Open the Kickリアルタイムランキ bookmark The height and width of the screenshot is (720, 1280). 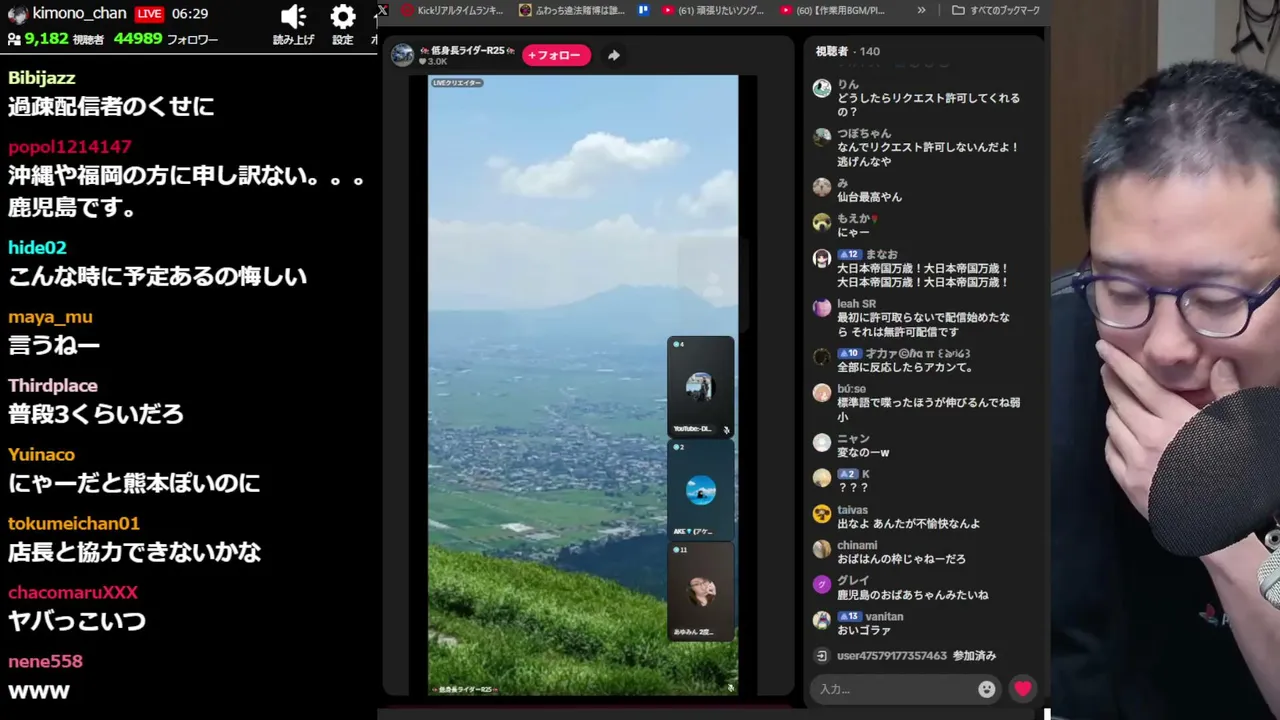coord(452,10)
